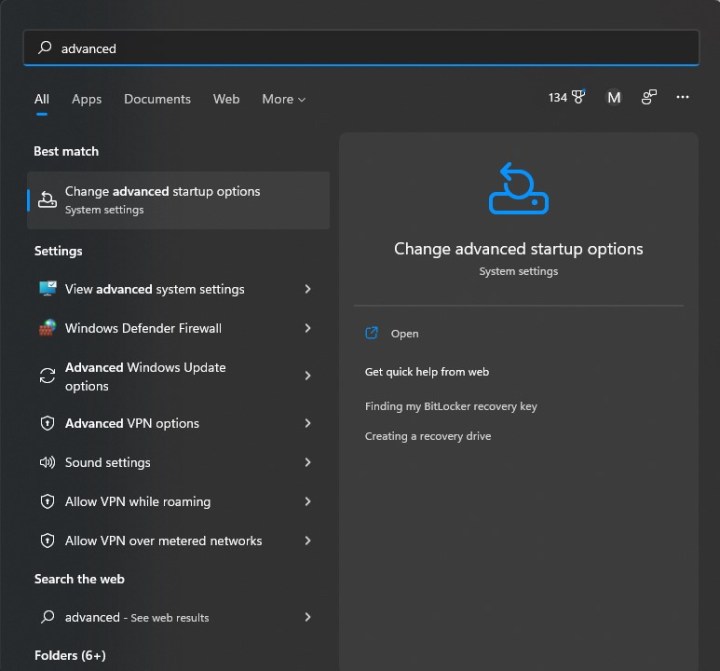720x671 pixels.
Task: Click the Open external link icon
Action: 373,334
